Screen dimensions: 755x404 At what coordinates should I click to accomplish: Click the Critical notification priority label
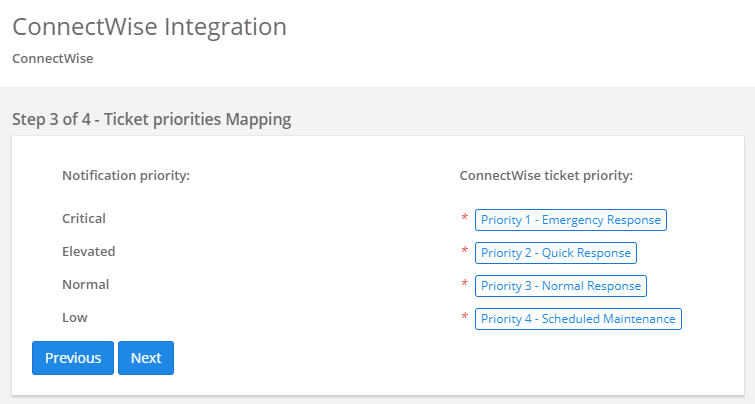[84, 219]
